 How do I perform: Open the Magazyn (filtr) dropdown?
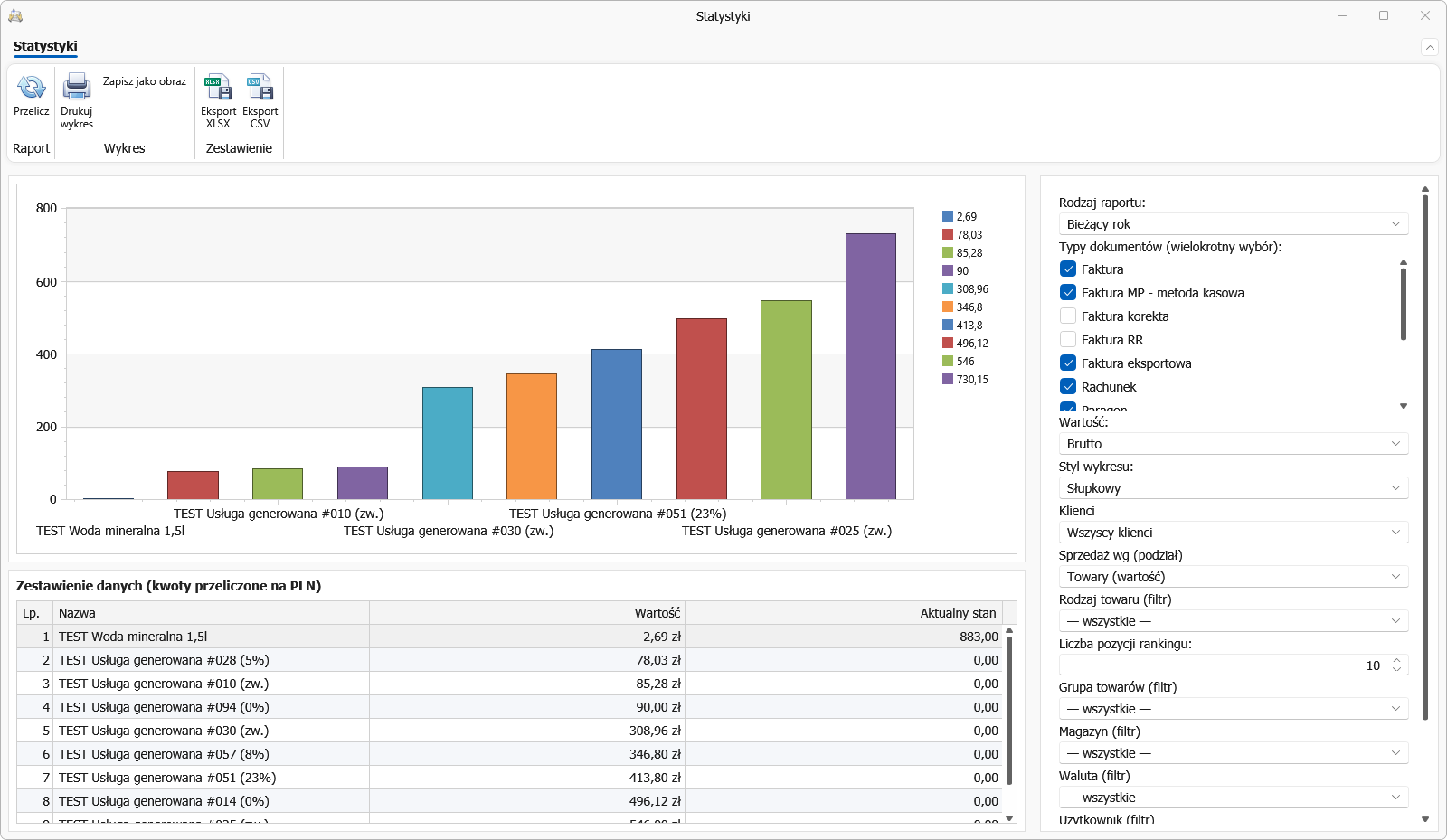click(1234, 753)
